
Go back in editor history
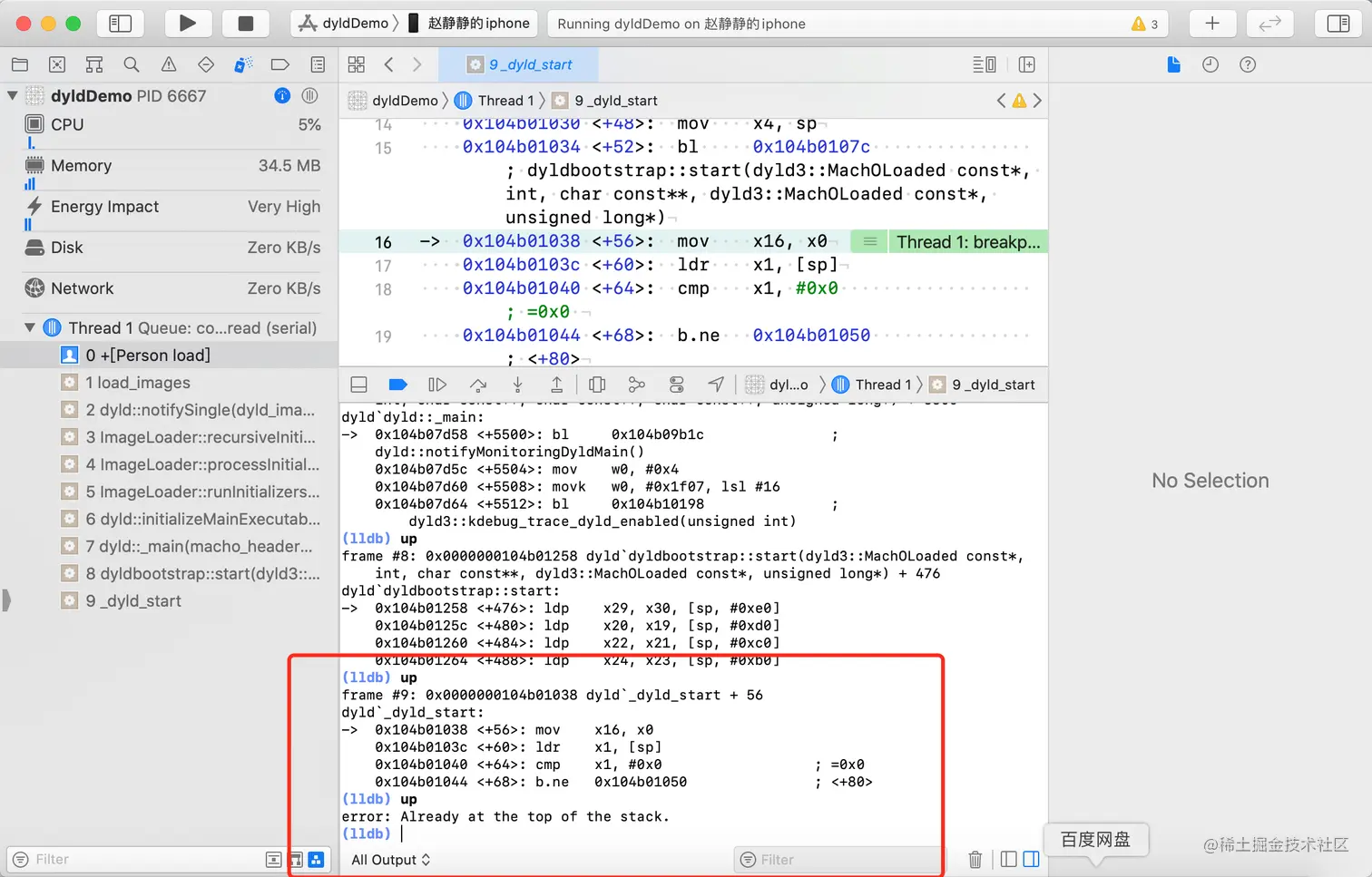click(x=389, y=64)
